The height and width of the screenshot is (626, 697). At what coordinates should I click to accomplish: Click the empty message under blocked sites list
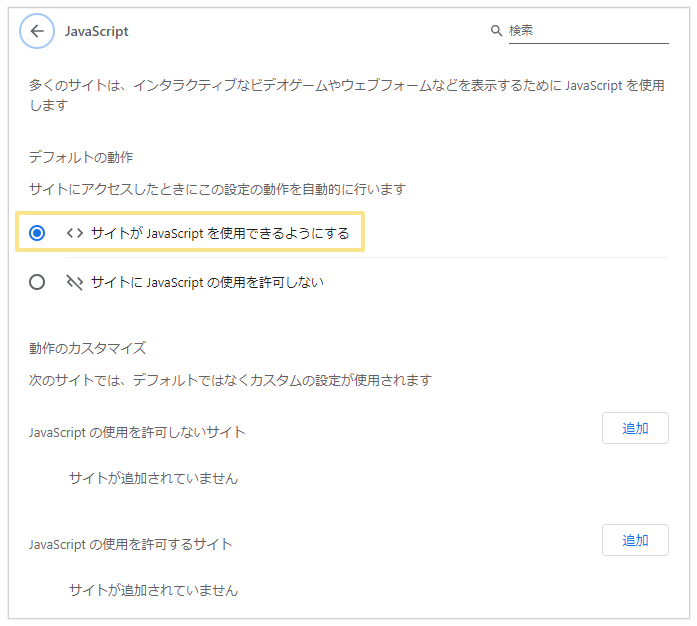point(153,478)
